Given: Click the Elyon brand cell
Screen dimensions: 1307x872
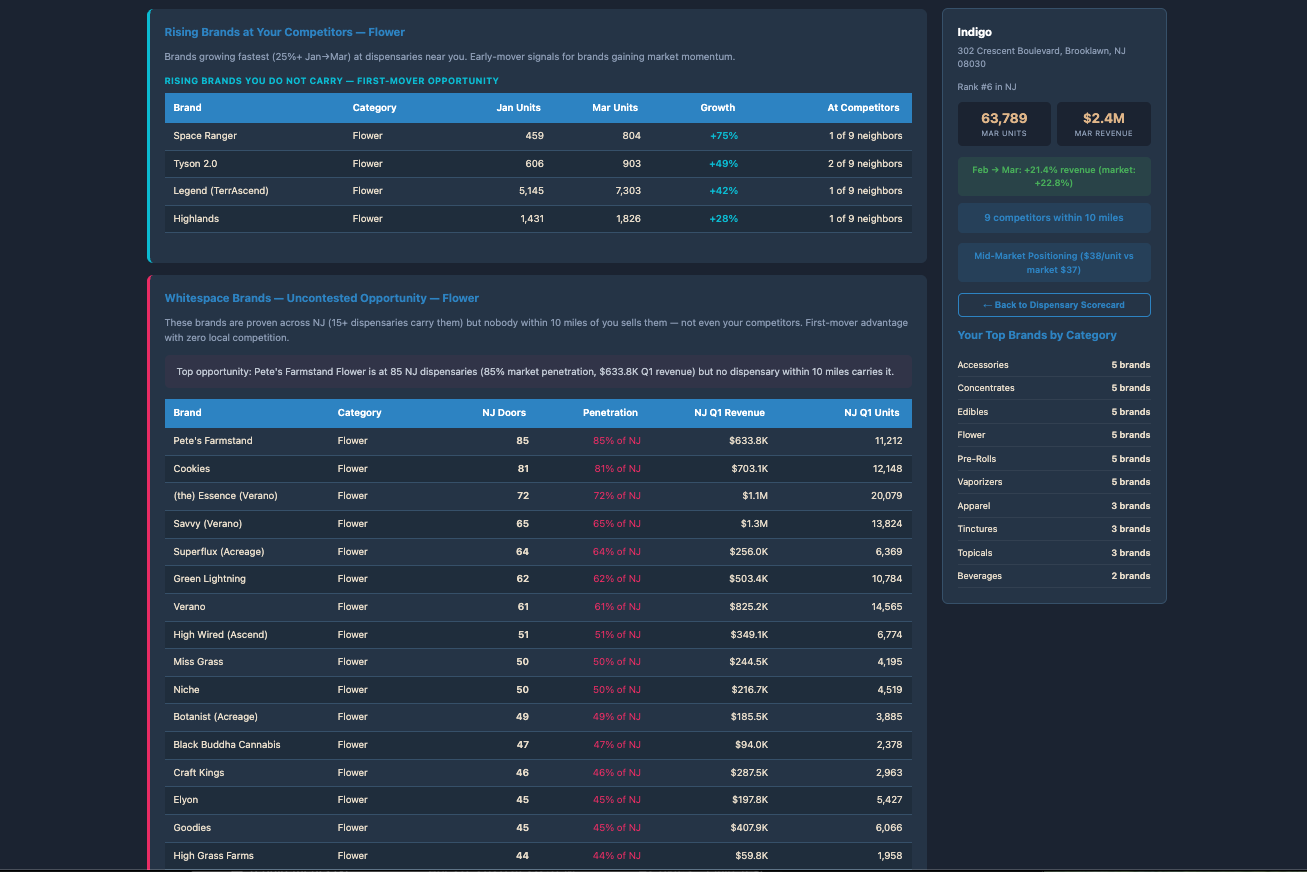Looking at the screenshot, I should (186, 800).
